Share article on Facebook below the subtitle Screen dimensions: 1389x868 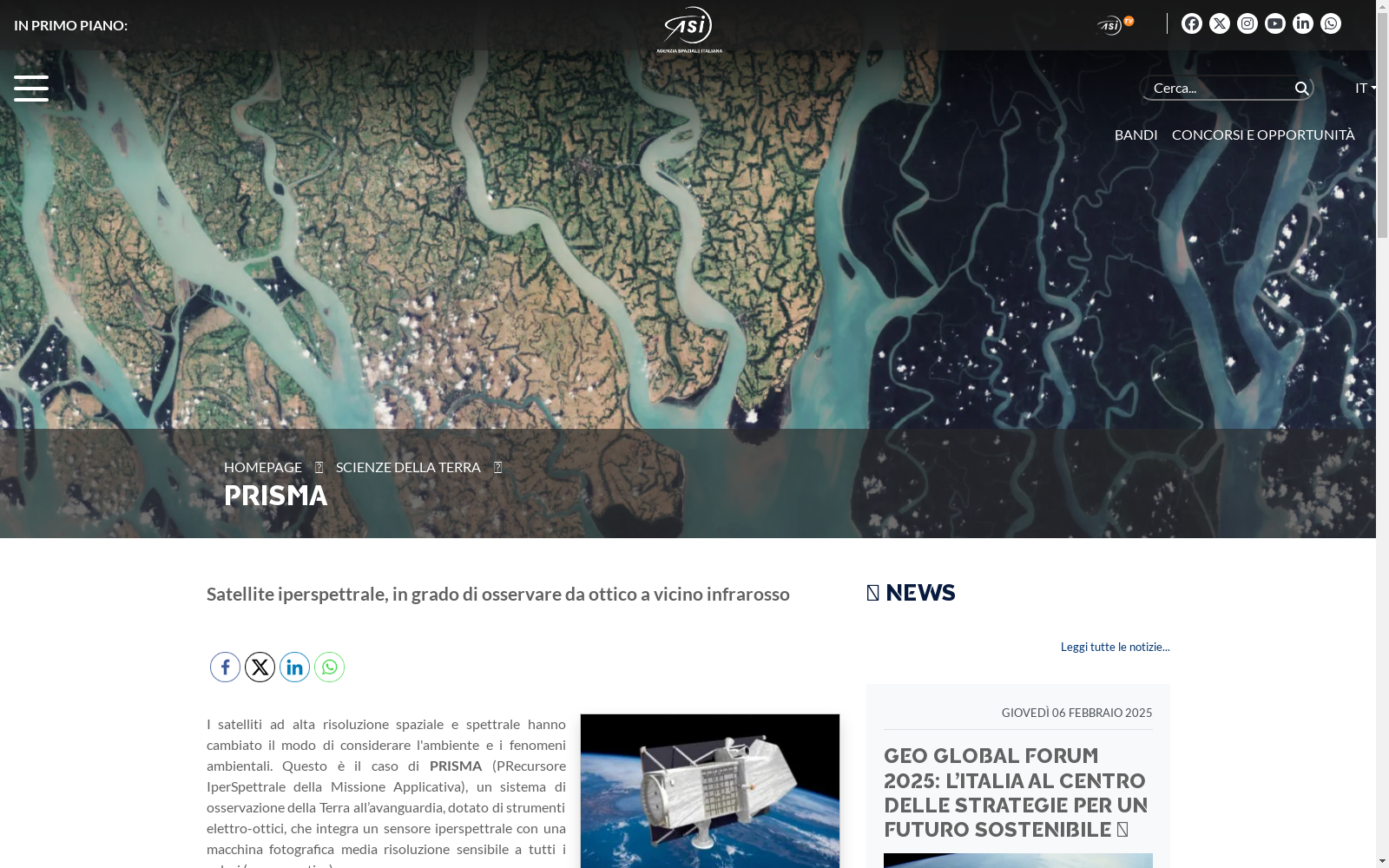pos(225,667)
